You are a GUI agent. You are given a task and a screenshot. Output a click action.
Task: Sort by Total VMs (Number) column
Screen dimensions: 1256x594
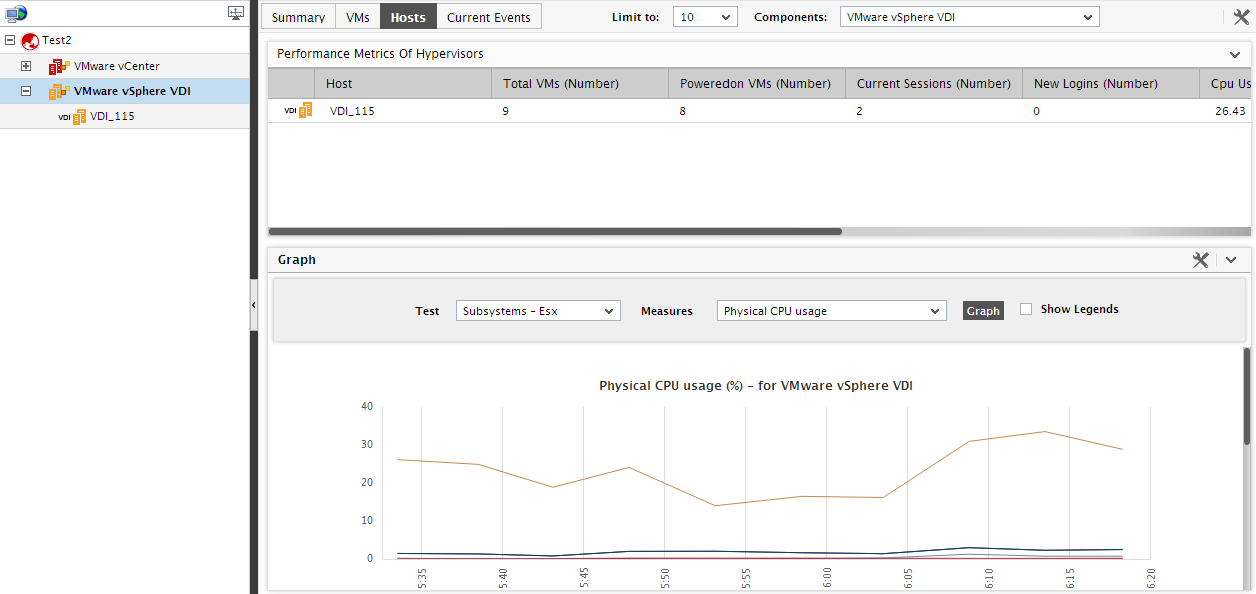click(580, 84)
